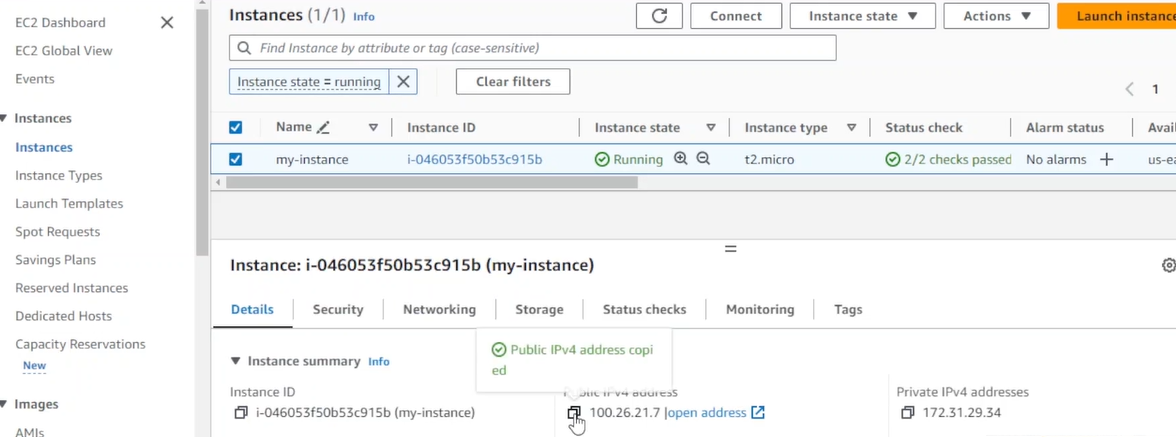Collapse the Instance summary section
The image size is (1176, 437).
(x=236, y=361)
